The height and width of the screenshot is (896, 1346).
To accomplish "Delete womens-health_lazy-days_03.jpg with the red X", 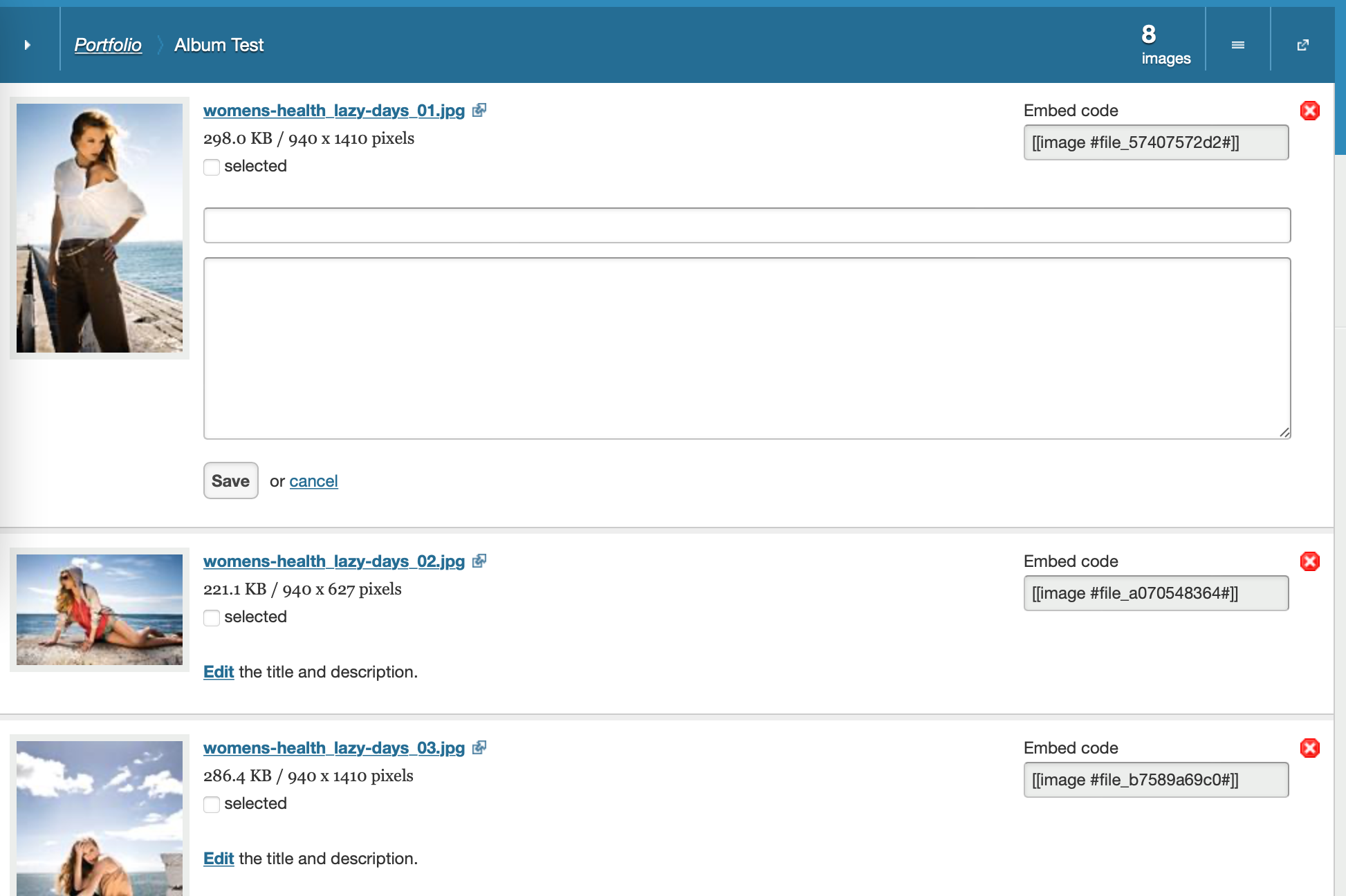I will [x=1310, y=748].
